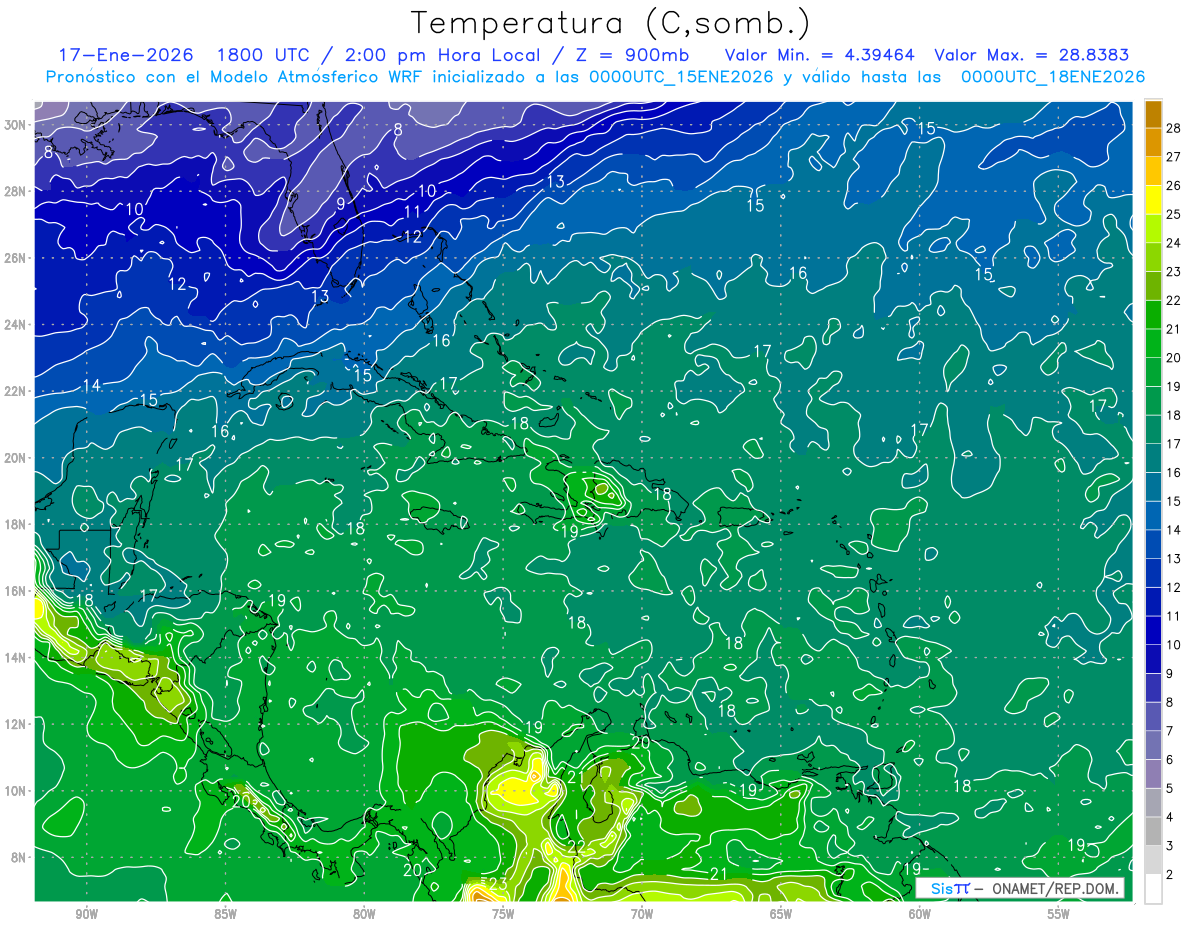
Task: Click the title 'Temperatura (C,somb.)'
Action: point(611,23)
